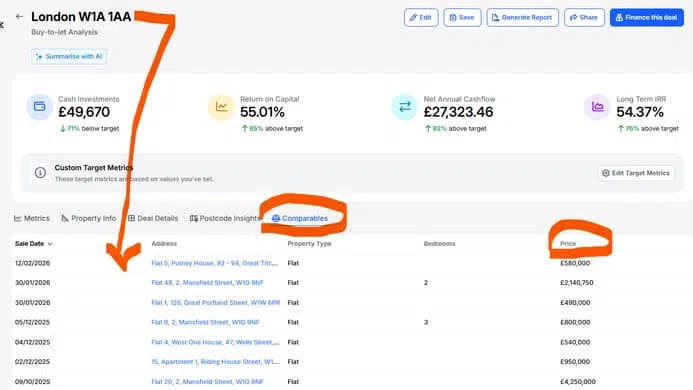Click price £490,000

click(575, 303)
